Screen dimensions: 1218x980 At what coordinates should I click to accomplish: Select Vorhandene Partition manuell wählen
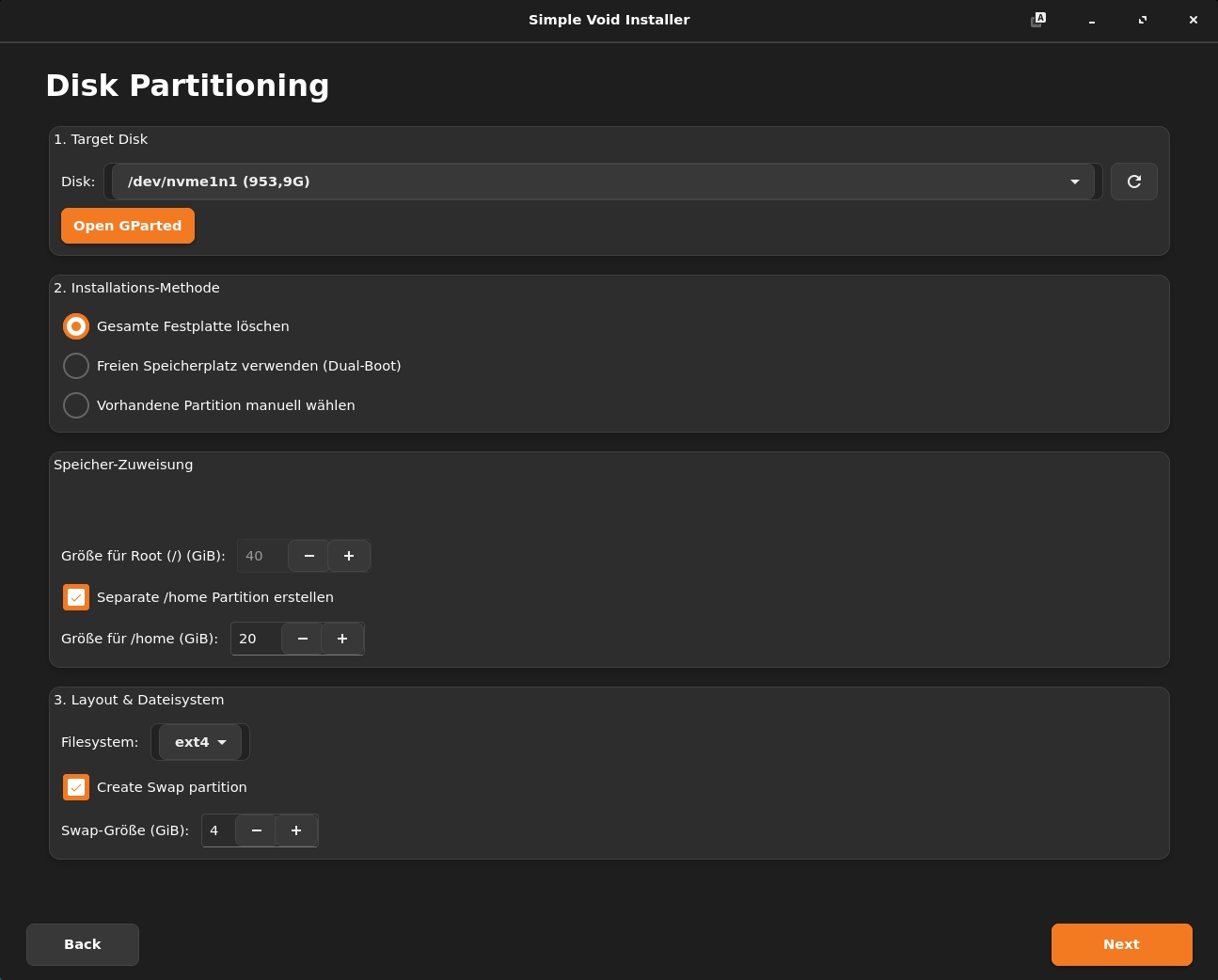[76, 405]
